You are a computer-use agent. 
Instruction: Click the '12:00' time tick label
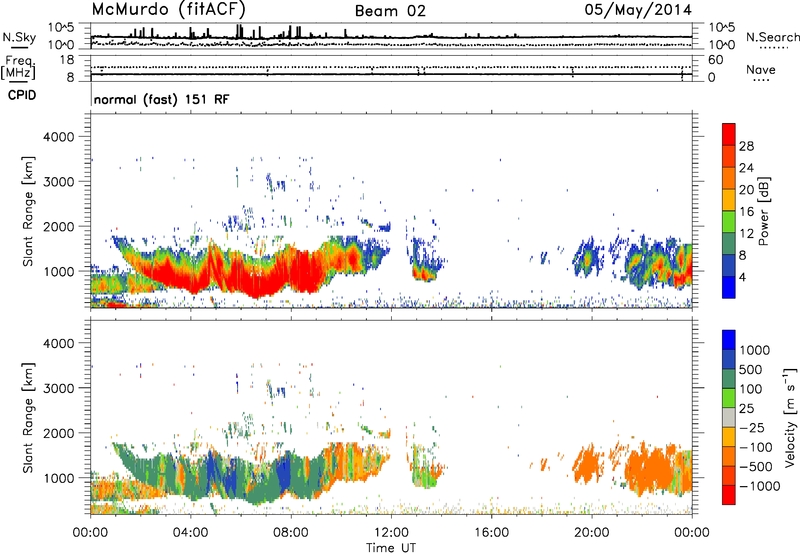391,533
